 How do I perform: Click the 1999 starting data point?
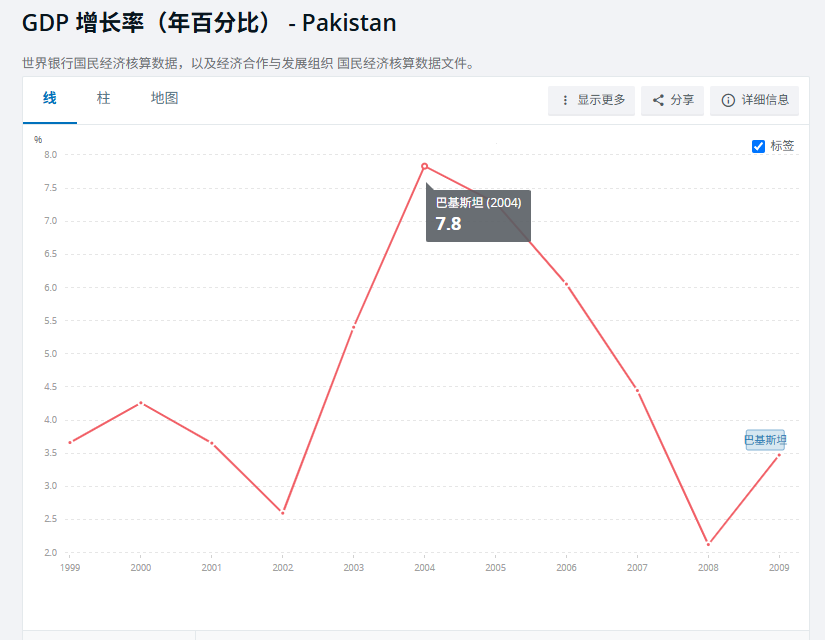point(70,442)
